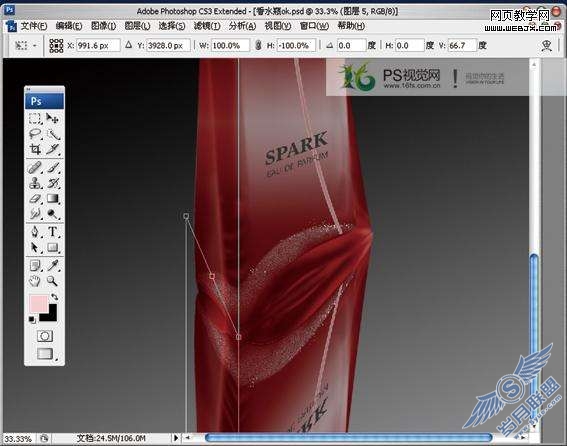Open the screen mode options in toolbox
The height and width of the screenshot is (446, 567).
click(45, 353)
